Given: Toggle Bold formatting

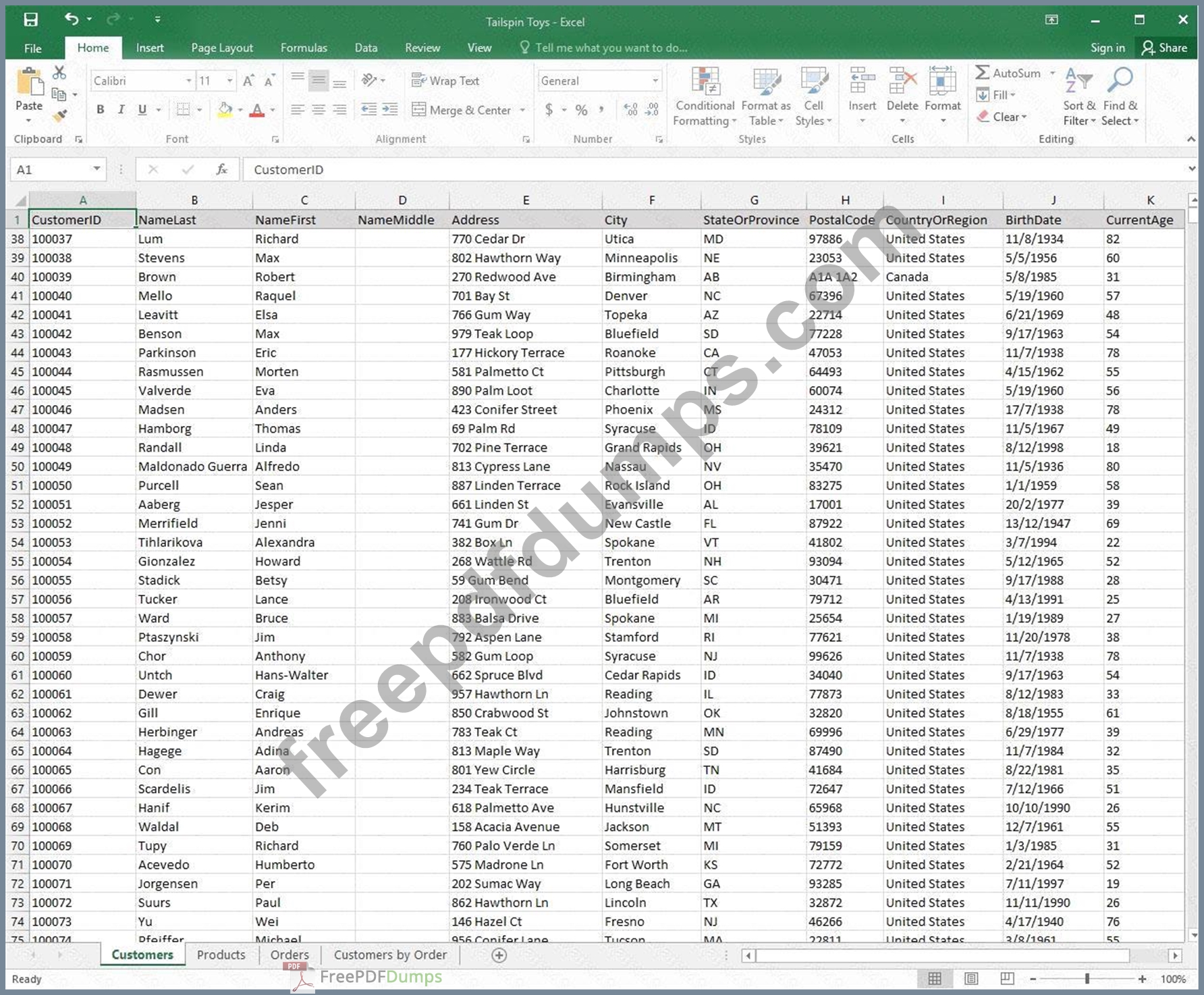Looking at the screenshot, I should point(100,109).
